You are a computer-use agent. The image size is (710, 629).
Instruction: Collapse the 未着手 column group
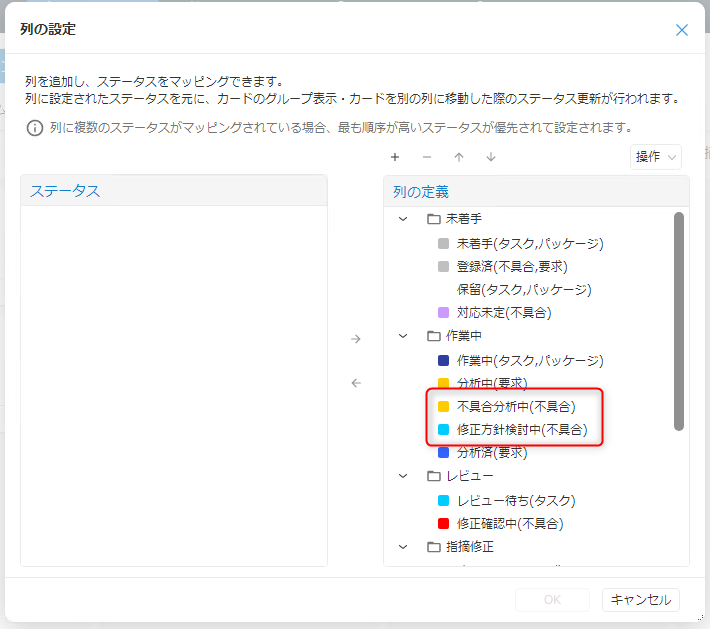point(403,219)
